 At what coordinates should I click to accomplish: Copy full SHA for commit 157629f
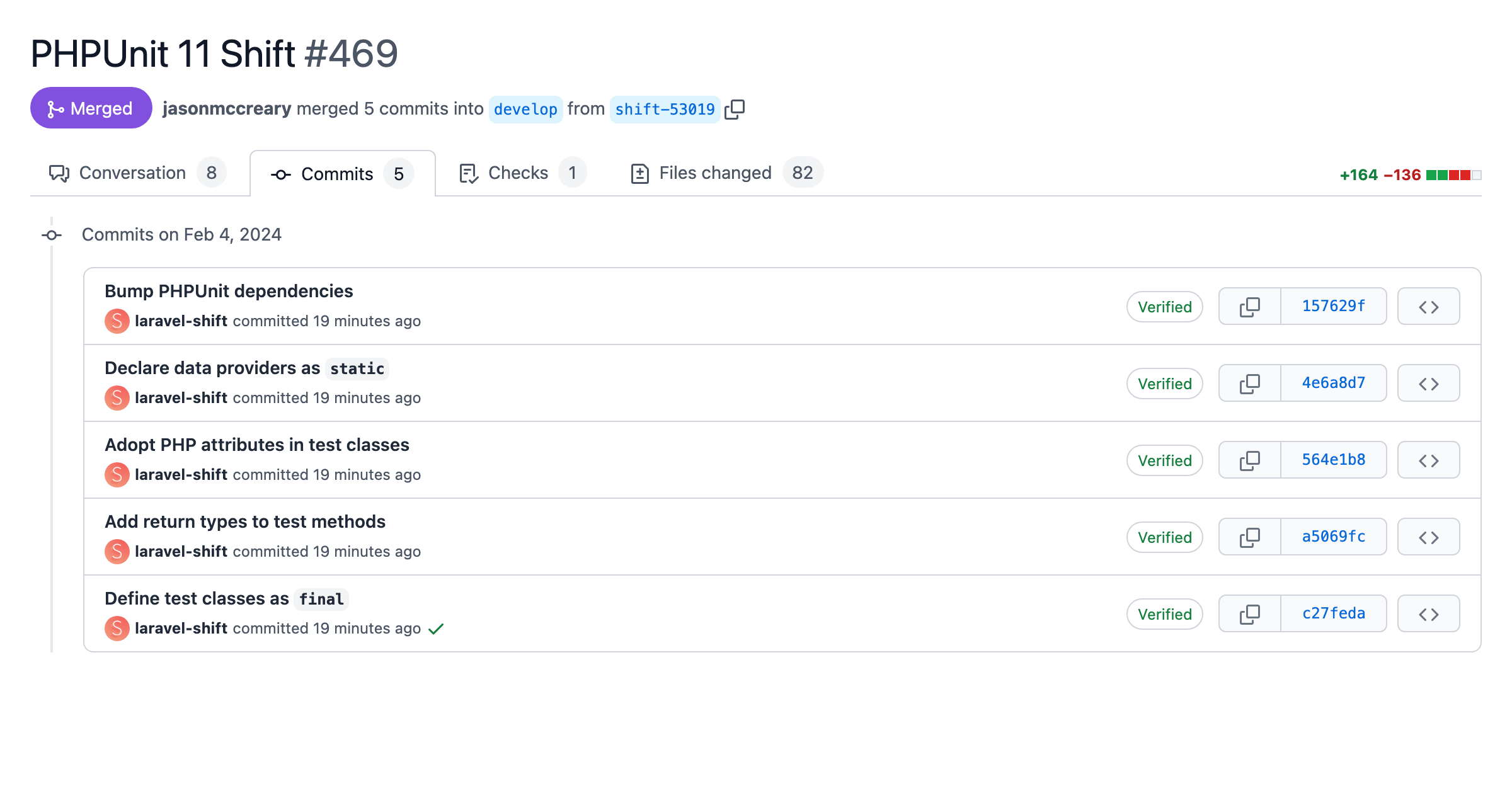(1250, 307)
